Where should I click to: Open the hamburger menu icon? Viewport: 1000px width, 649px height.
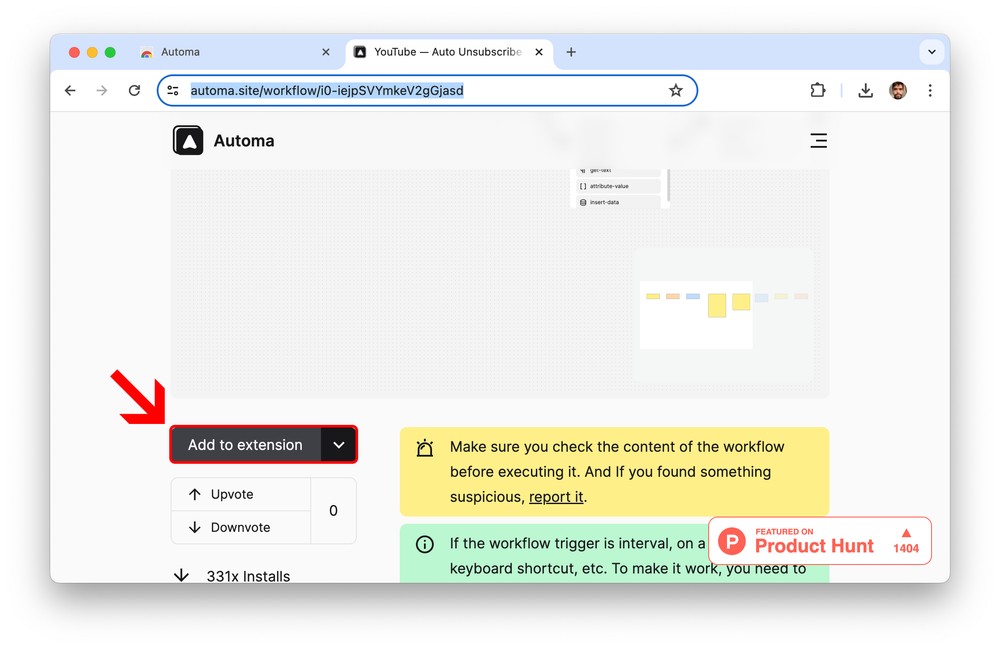coord(818,141)
